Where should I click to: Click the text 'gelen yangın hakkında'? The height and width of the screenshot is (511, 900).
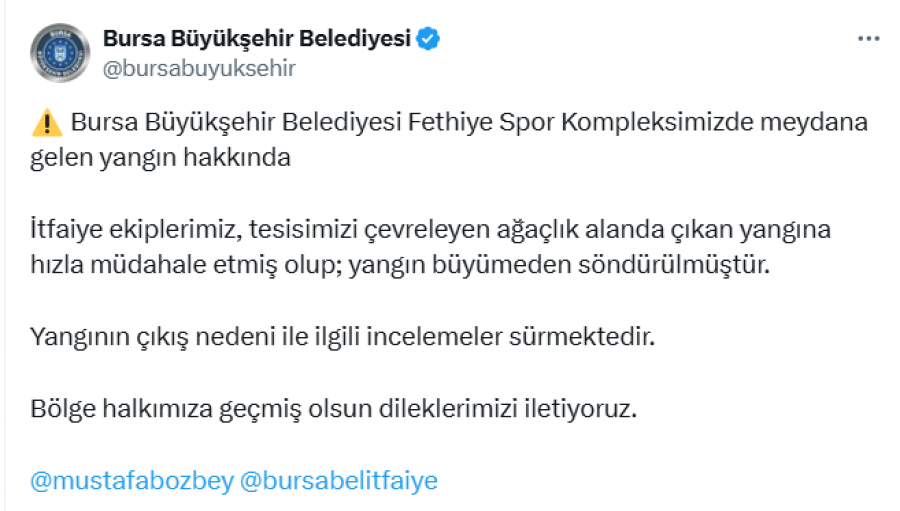point(161,158)
